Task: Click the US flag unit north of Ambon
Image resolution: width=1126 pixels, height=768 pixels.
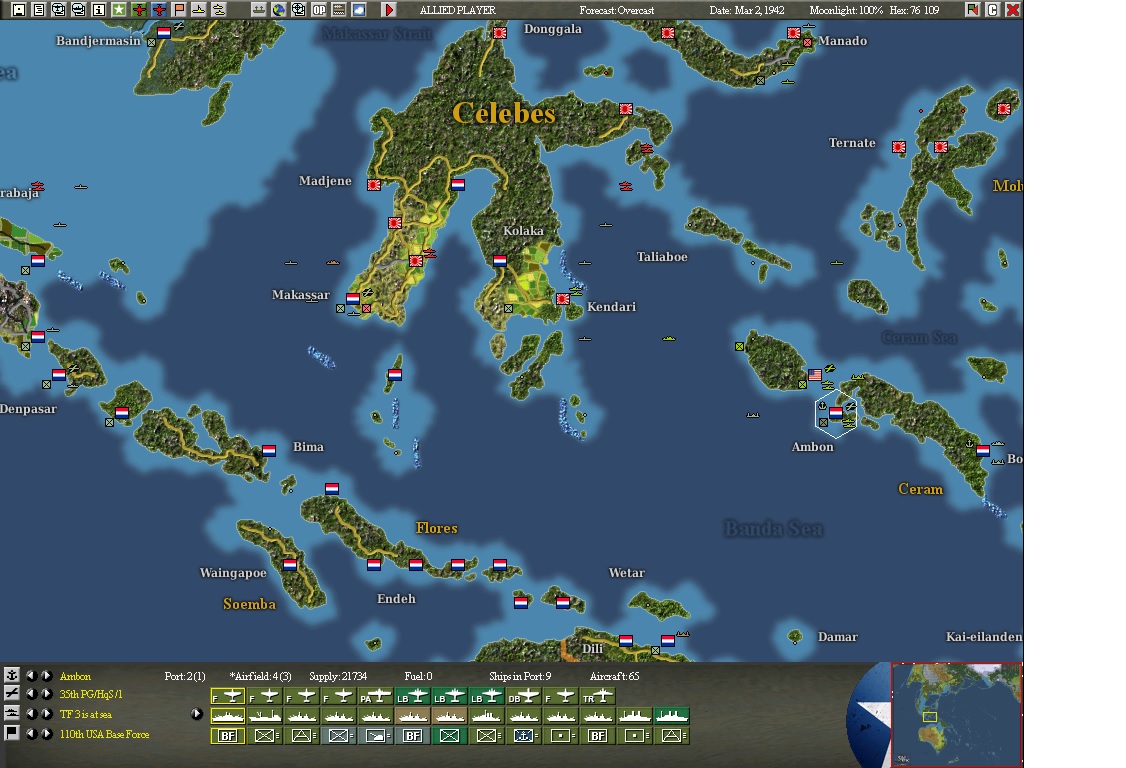Action: click(x=814, y=374)
